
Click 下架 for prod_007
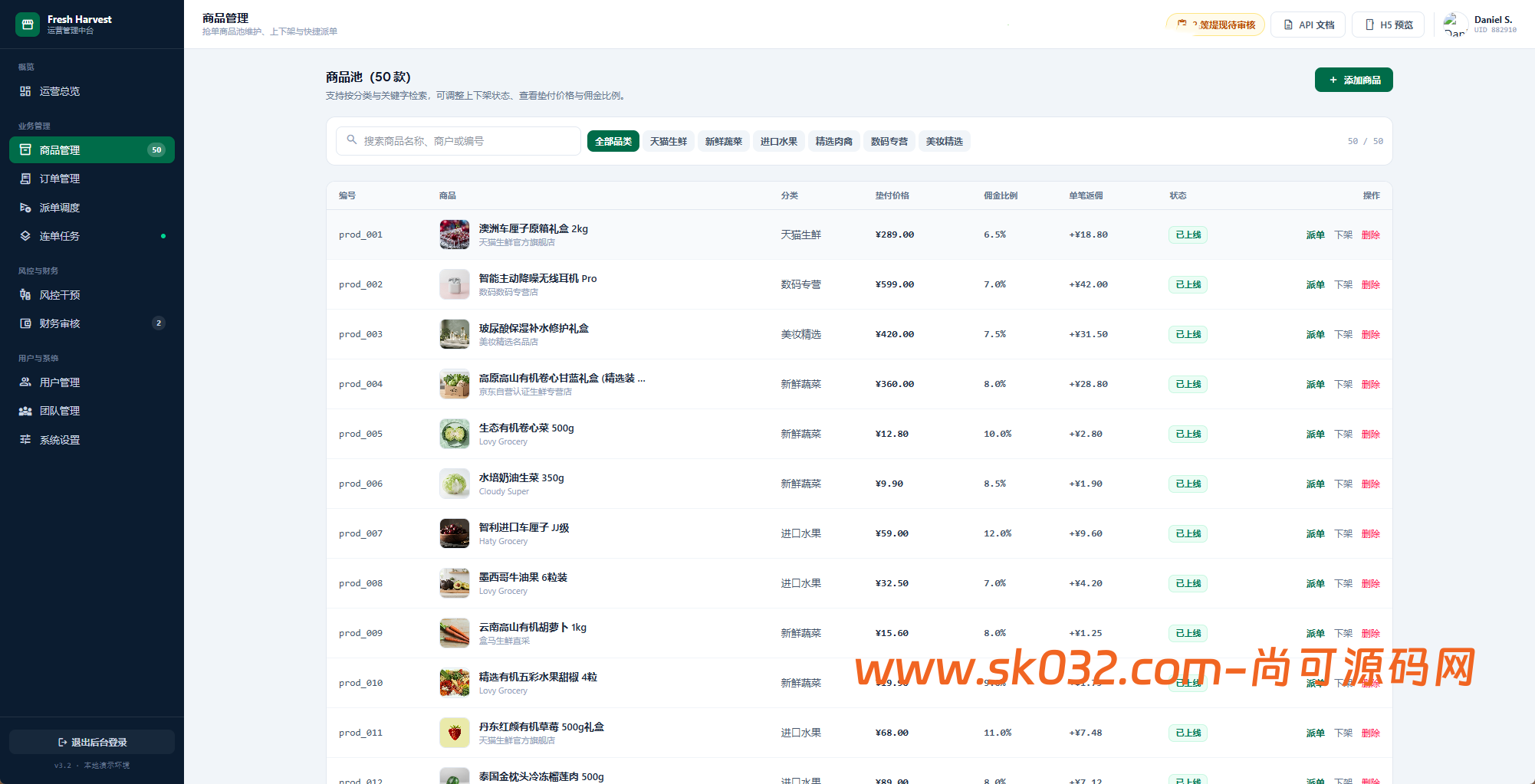1343,533
